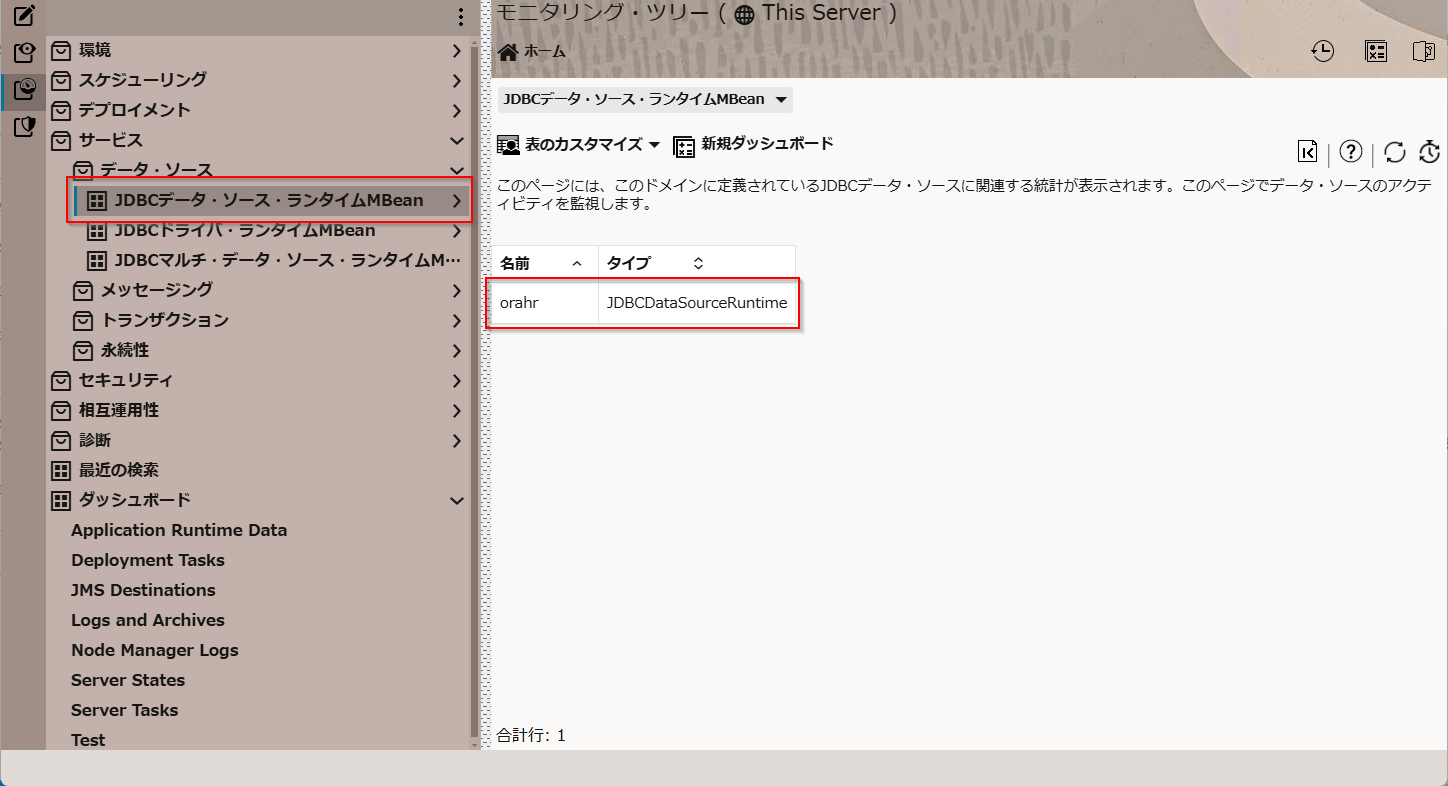Open the help question mark icon

pyautogui.click(x=1351, y=151)
